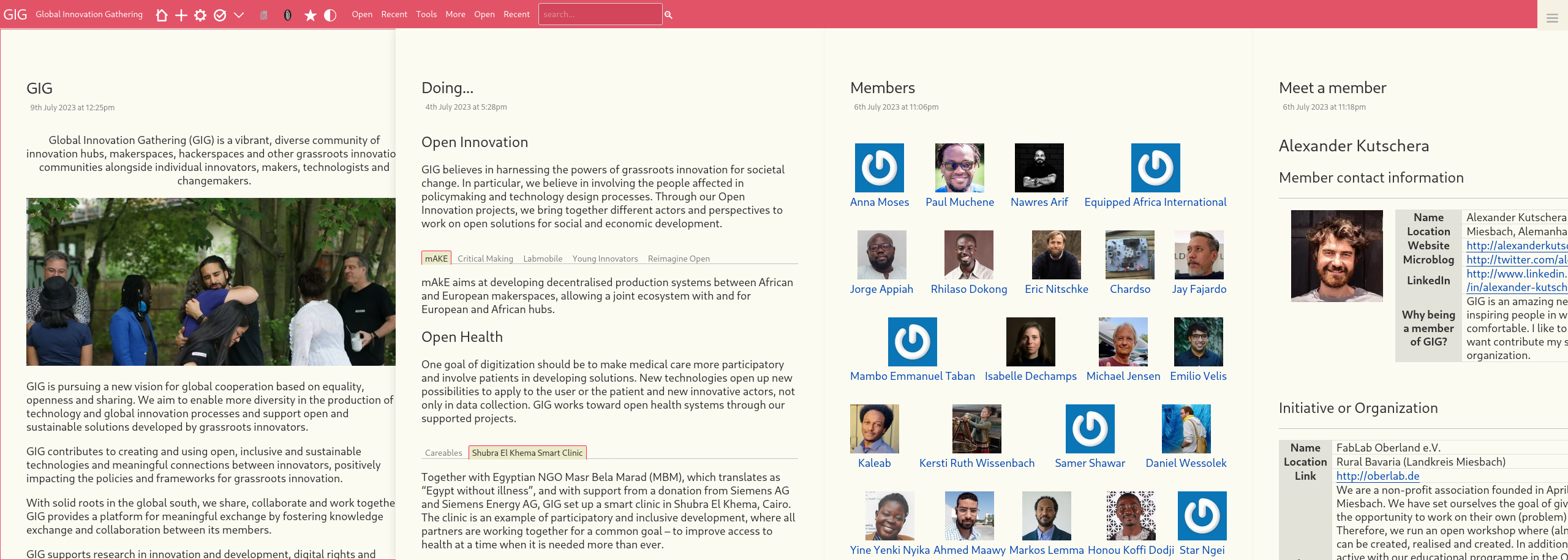The image size is (1568, 560).
Task: Open the Paul Muchene member link
Action: pyautogui.click(x=959, y=202)
